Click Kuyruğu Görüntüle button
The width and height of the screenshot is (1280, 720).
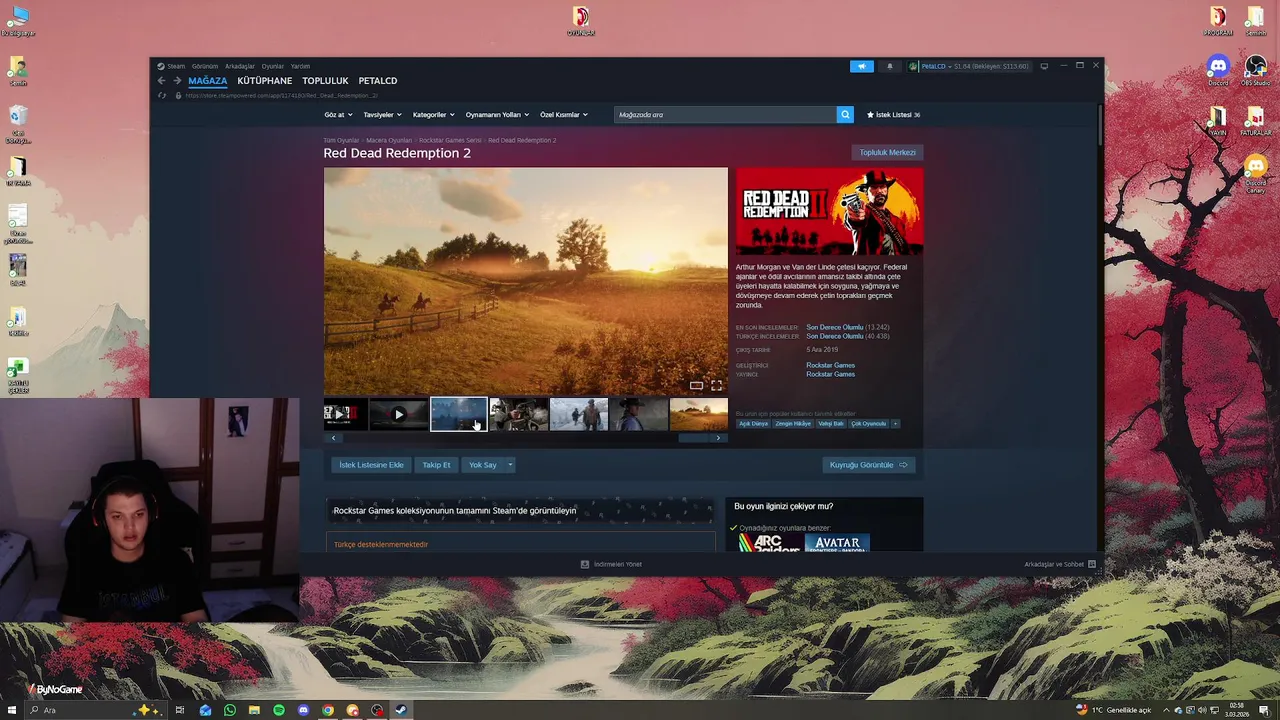[x=869, y=465]
